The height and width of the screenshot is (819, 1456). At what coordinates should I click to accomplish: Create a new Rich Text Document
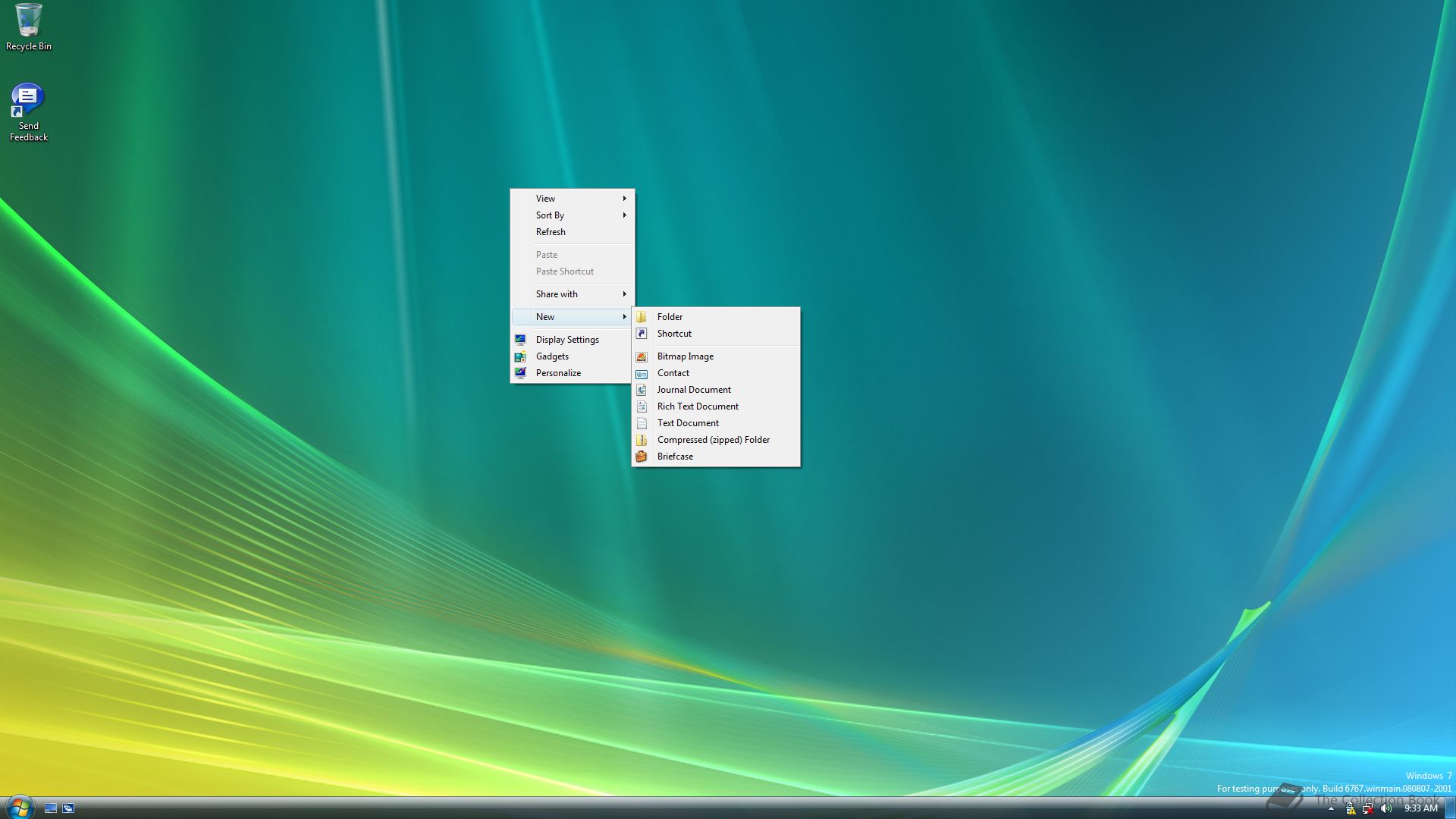pos(716,406)
